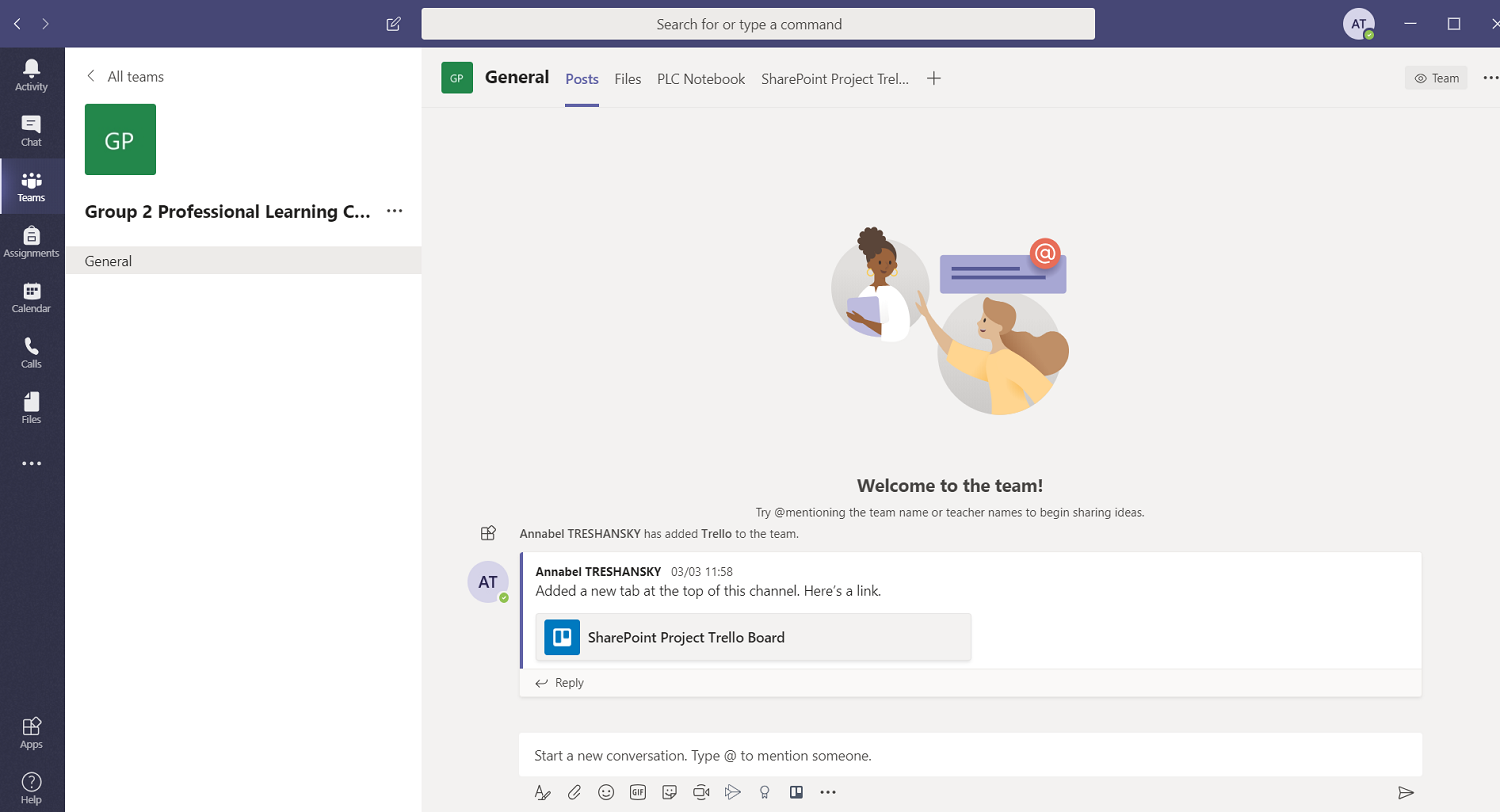Switch to the Posts tab
Image resolution: width=1500 pixels, height=812 pixels.
[582, 79]
